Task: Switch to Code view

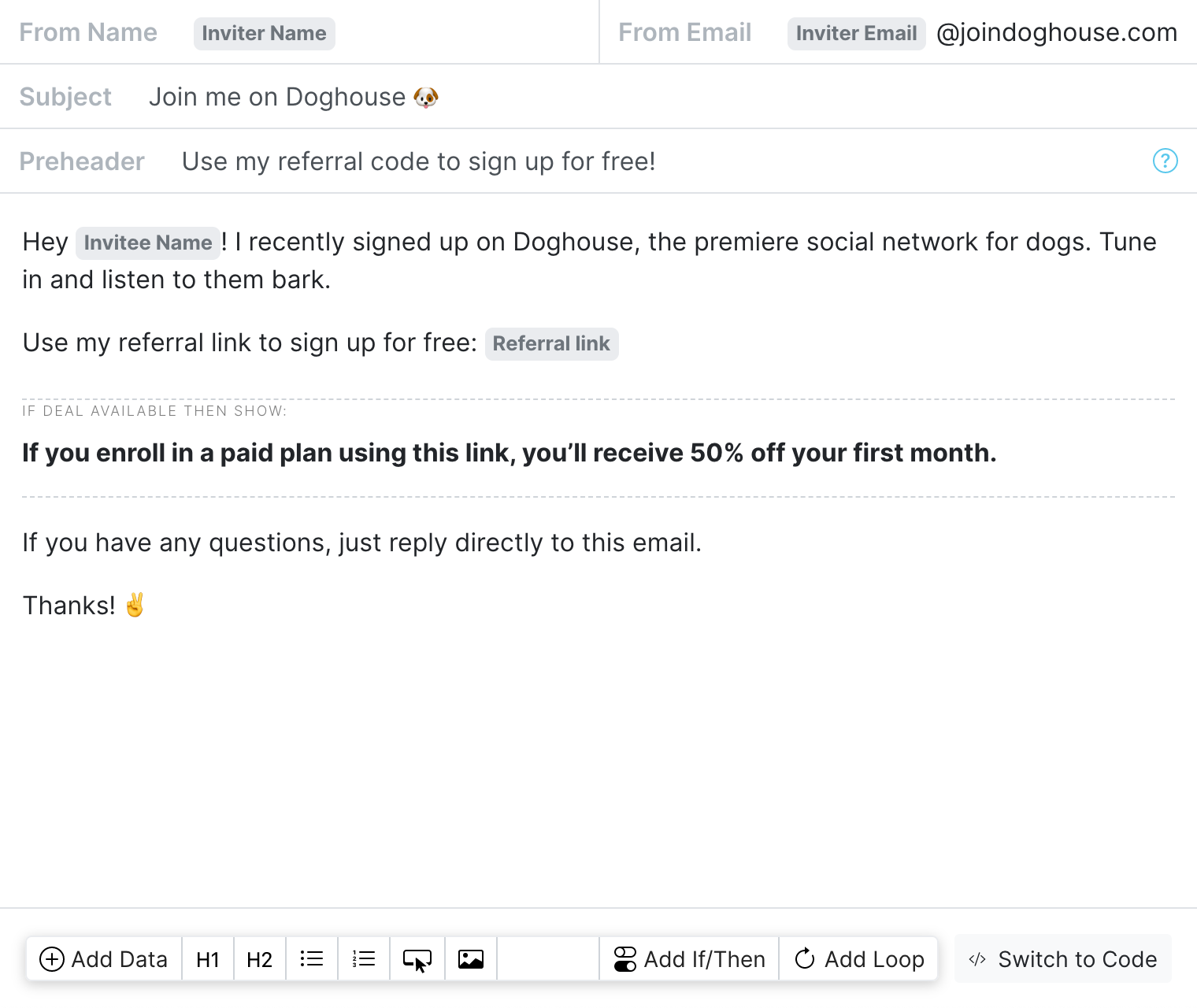Action: 1062,959
